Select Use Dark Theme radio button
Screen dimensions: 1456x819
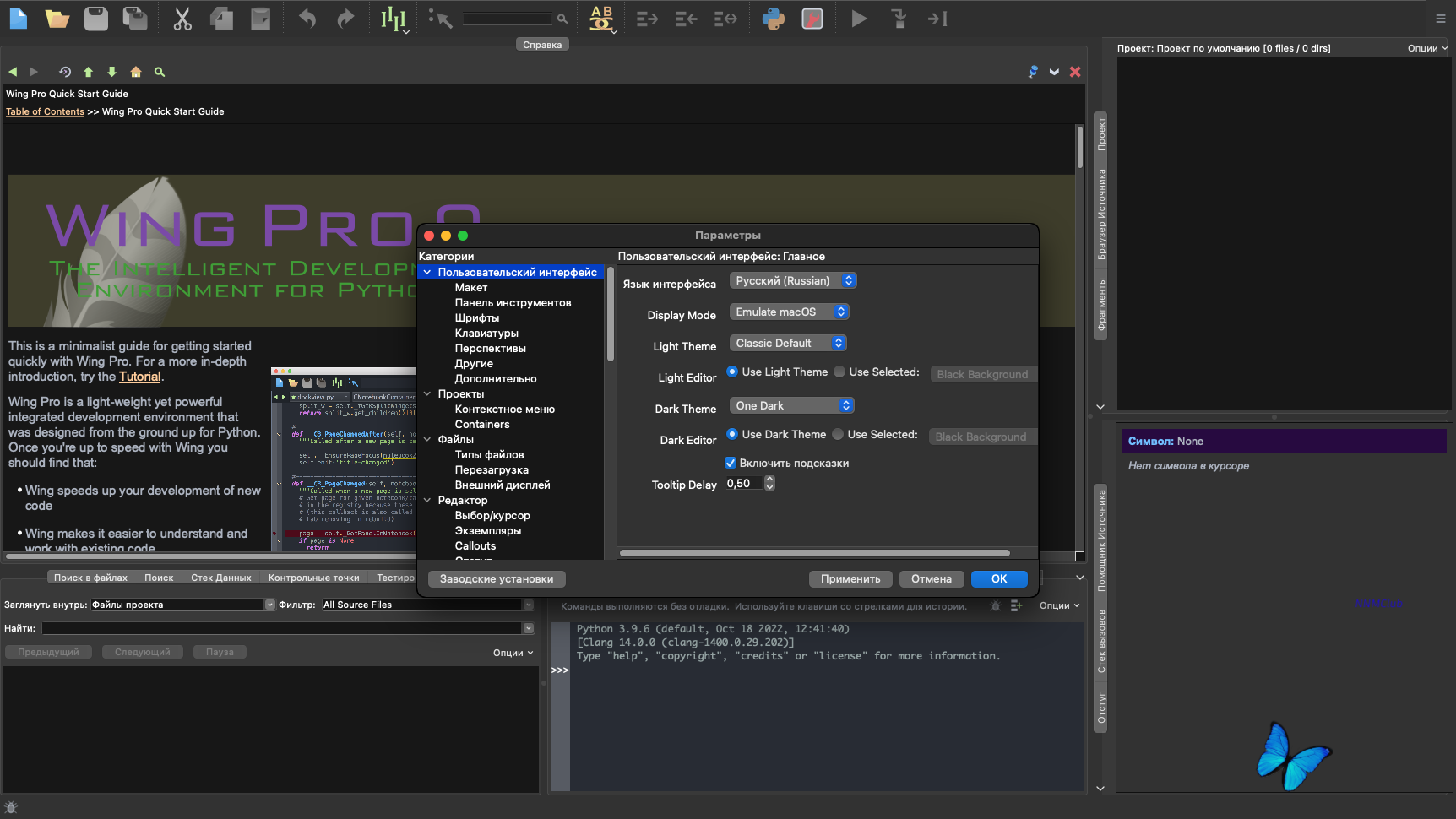pos(732,434)
